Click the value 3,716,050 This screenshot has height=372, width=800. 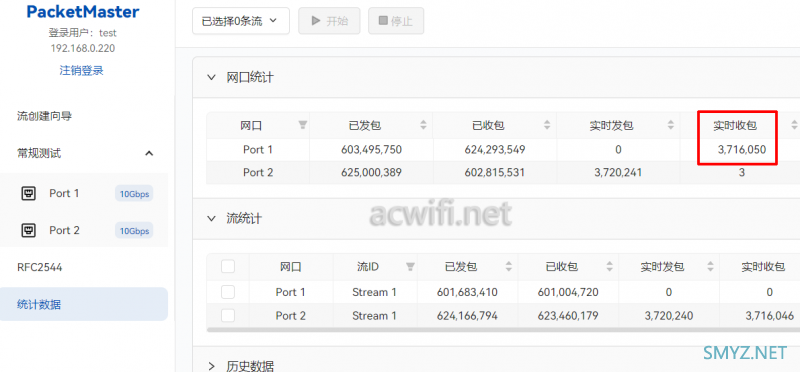742,150
